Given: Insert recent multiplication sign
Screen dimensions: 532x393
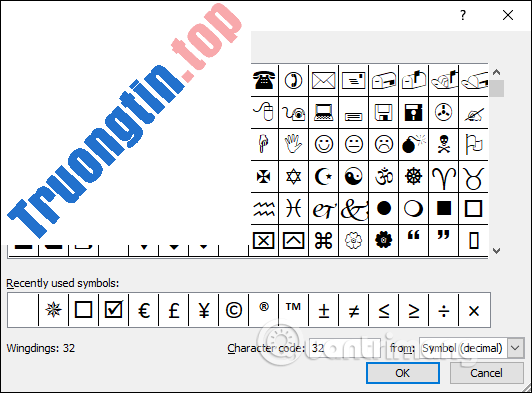Looking at the screenshot, I should coord(474,310).
